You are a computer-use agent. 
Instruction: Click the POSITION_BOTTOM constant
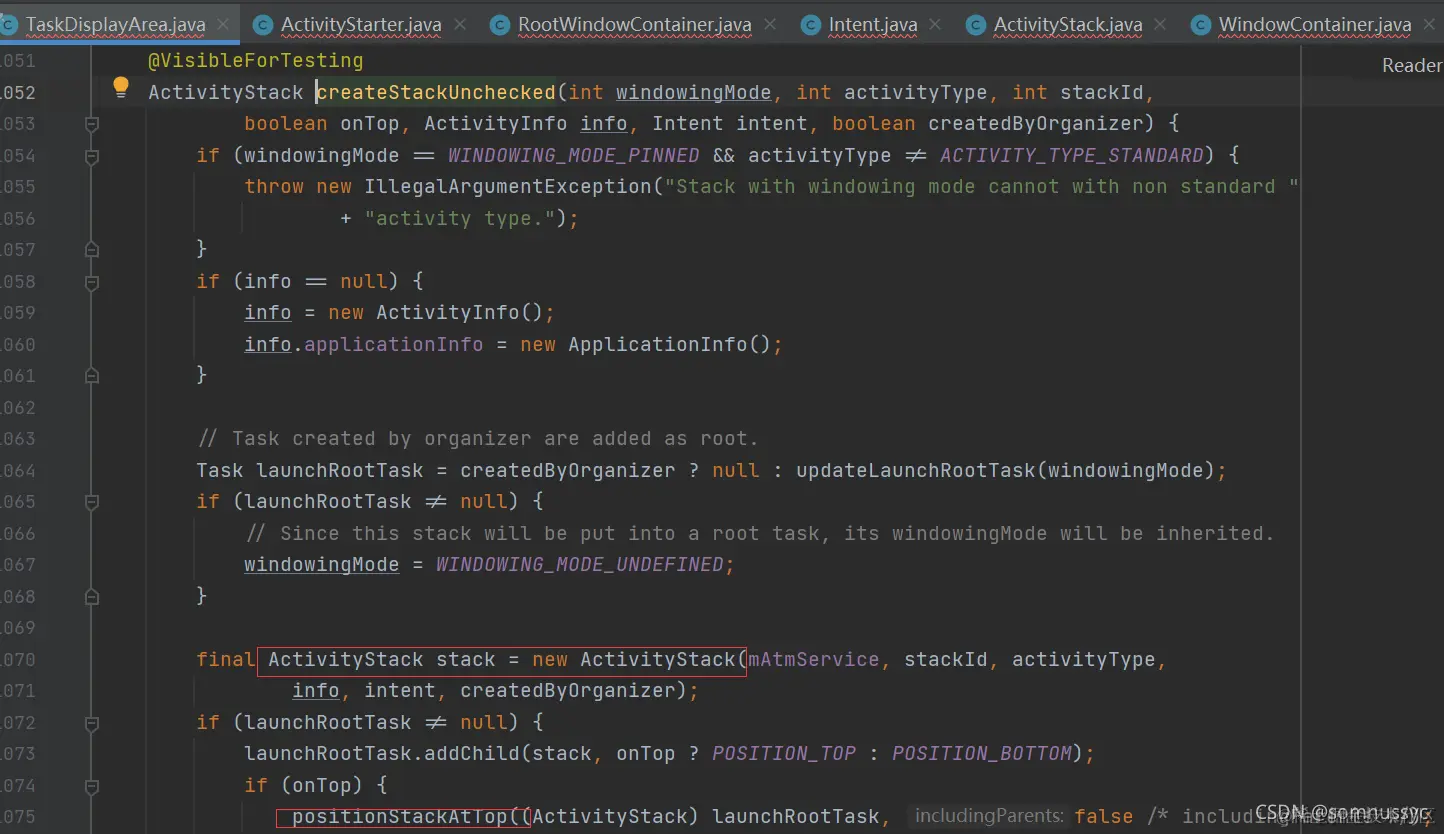point(982,753)
